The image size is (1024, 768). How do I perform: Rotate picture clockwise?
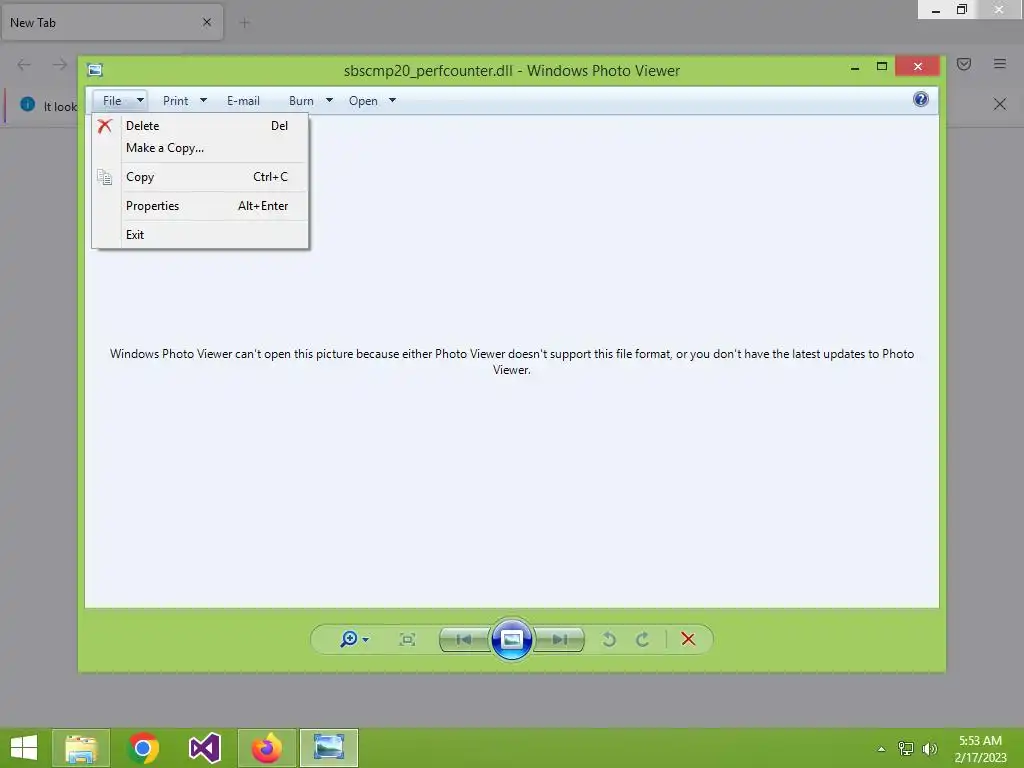point(643,639)
